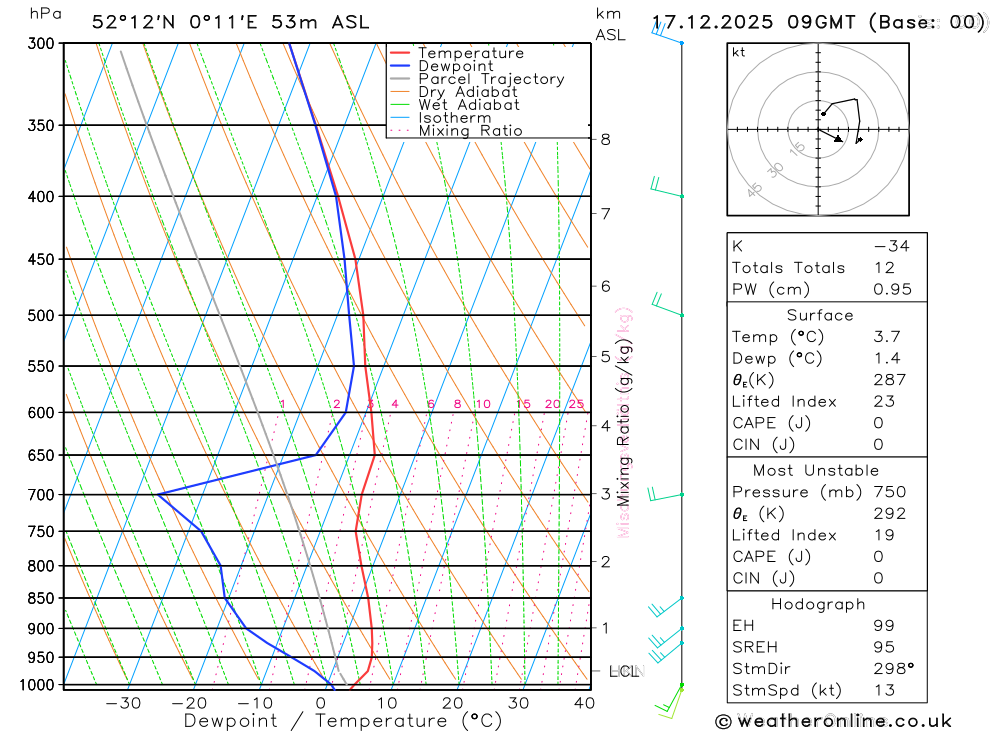
Task: Select the 'Mixing Ratio' legend label
Action: [471, 131]
